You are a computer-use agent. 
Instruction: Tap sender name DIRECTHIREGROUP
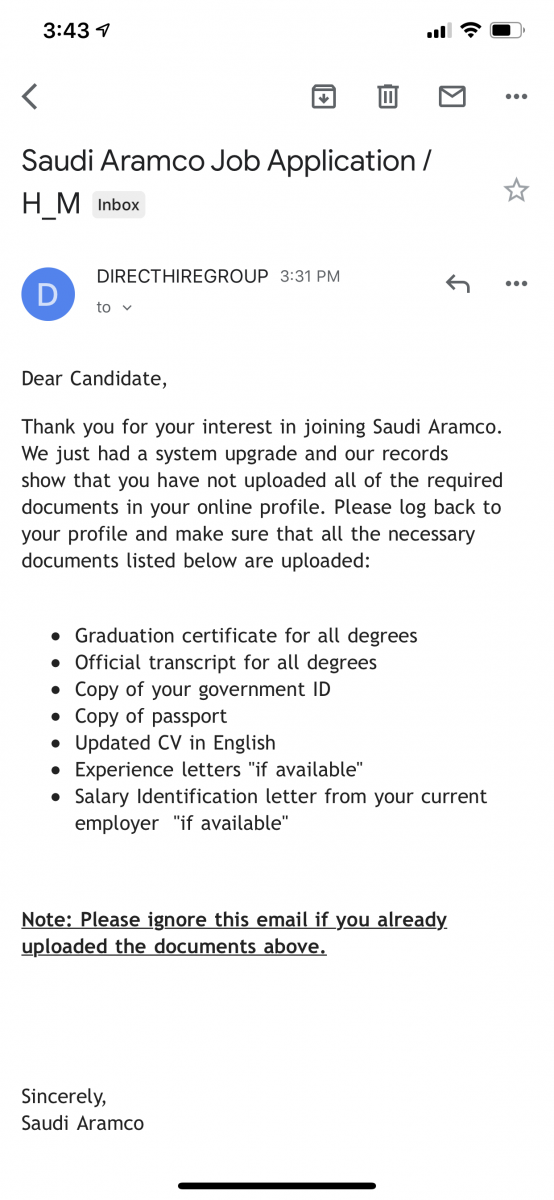point(182,276)
